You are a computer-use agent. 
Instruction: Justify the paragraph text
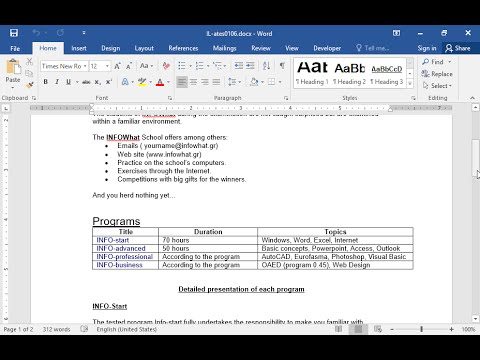(216, 82)
